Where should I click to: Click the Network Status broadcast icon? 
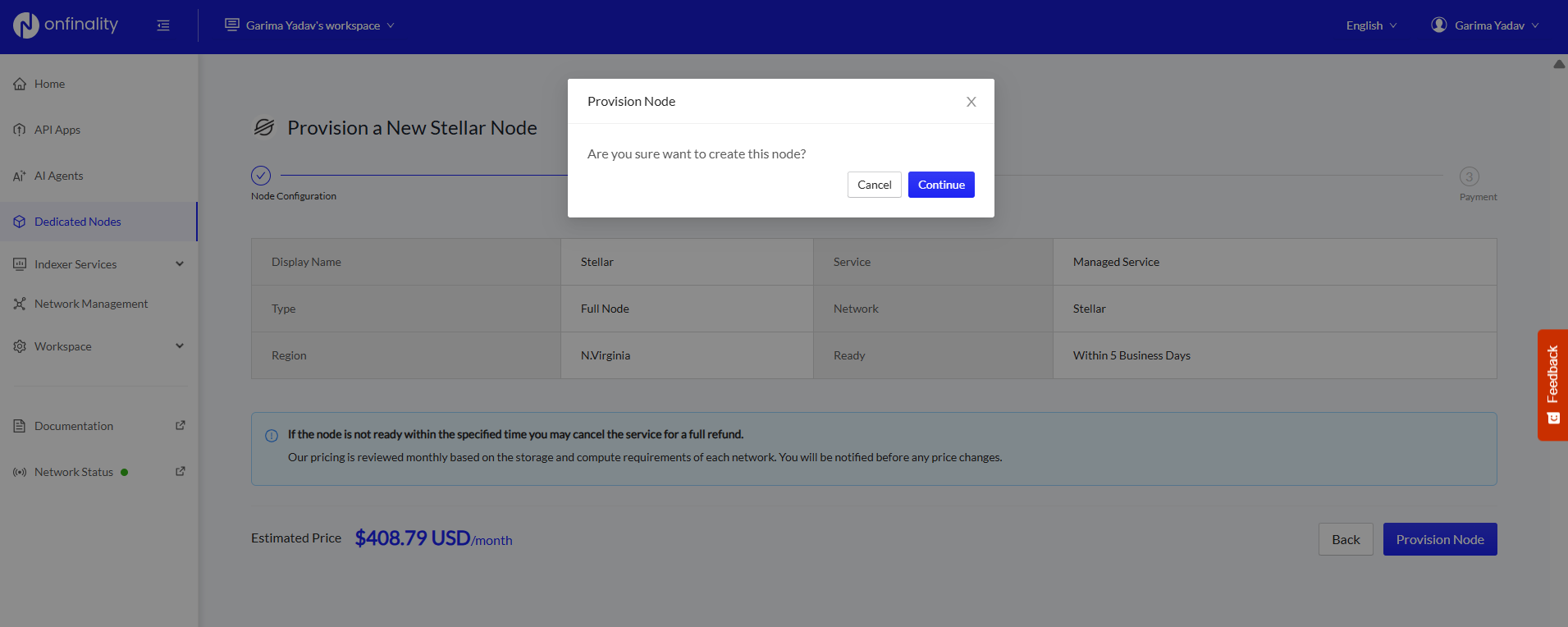20,472
